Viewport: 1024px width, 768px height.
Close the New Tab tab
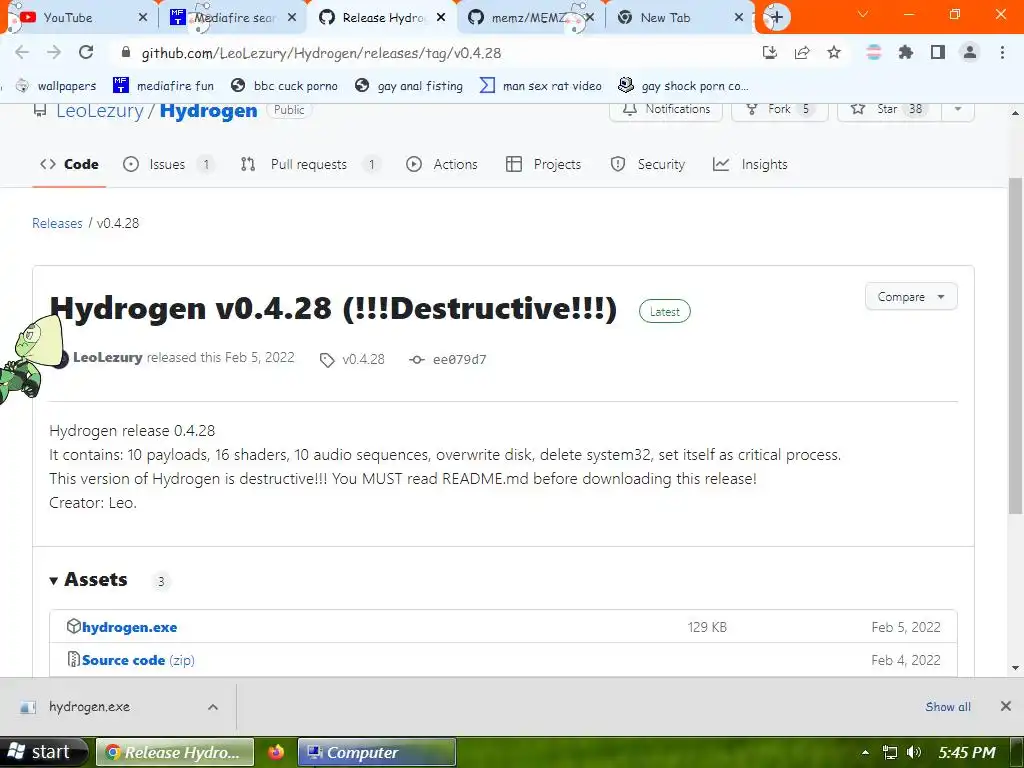(739, 18)
